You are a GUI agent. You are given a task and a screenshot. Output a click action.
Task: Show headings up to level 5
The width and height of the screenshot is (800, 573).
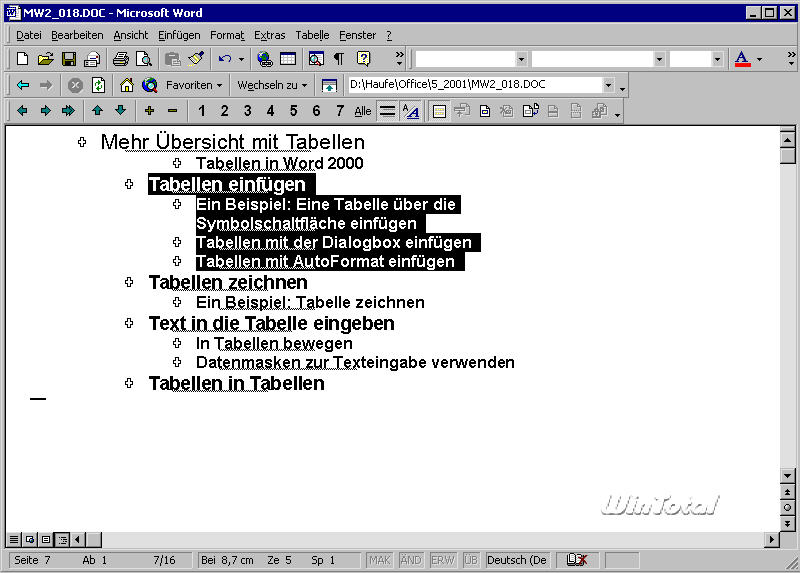[x=293, y=111]
